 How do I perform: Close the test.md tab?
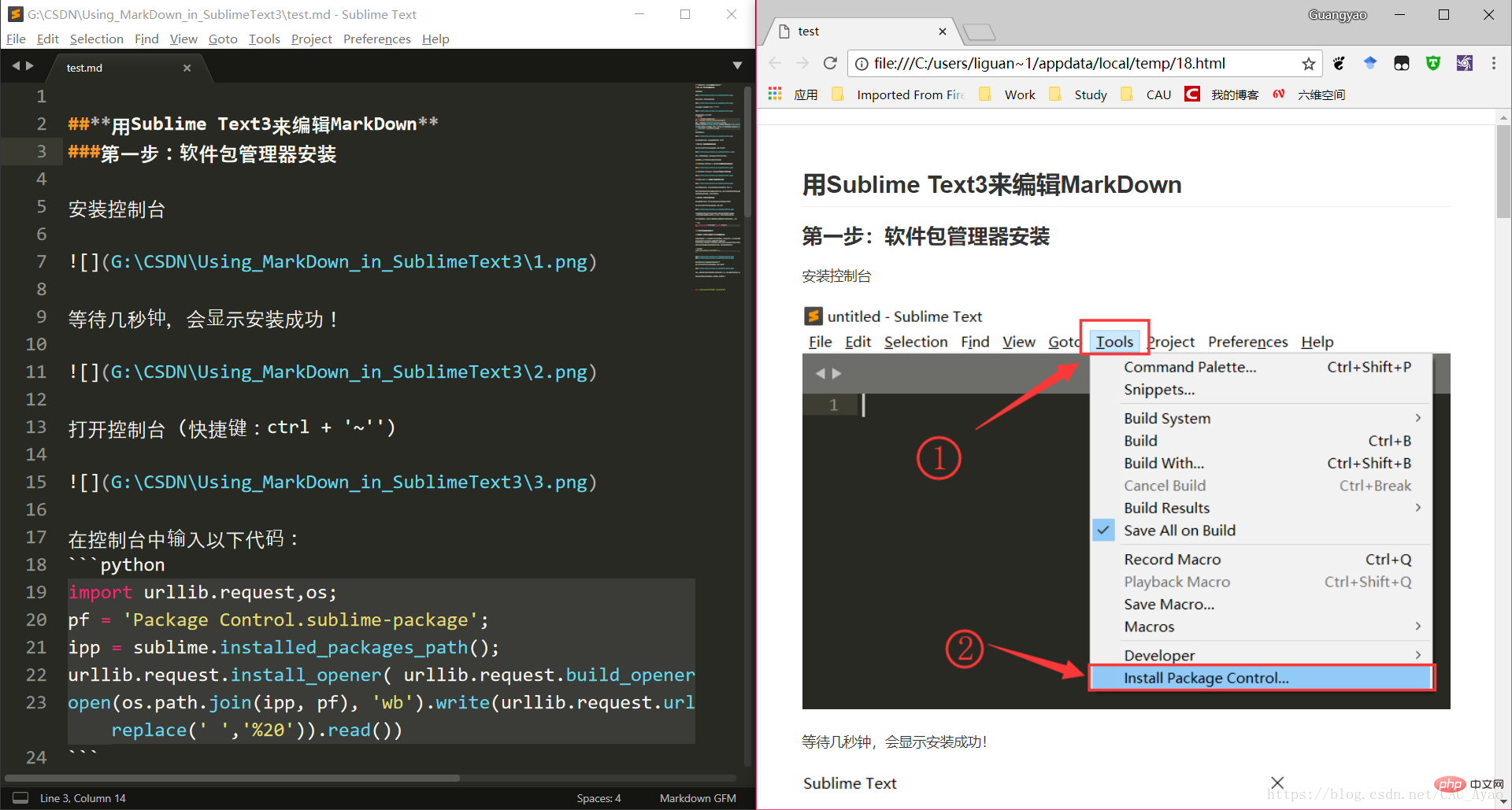[x=187, y=68]
